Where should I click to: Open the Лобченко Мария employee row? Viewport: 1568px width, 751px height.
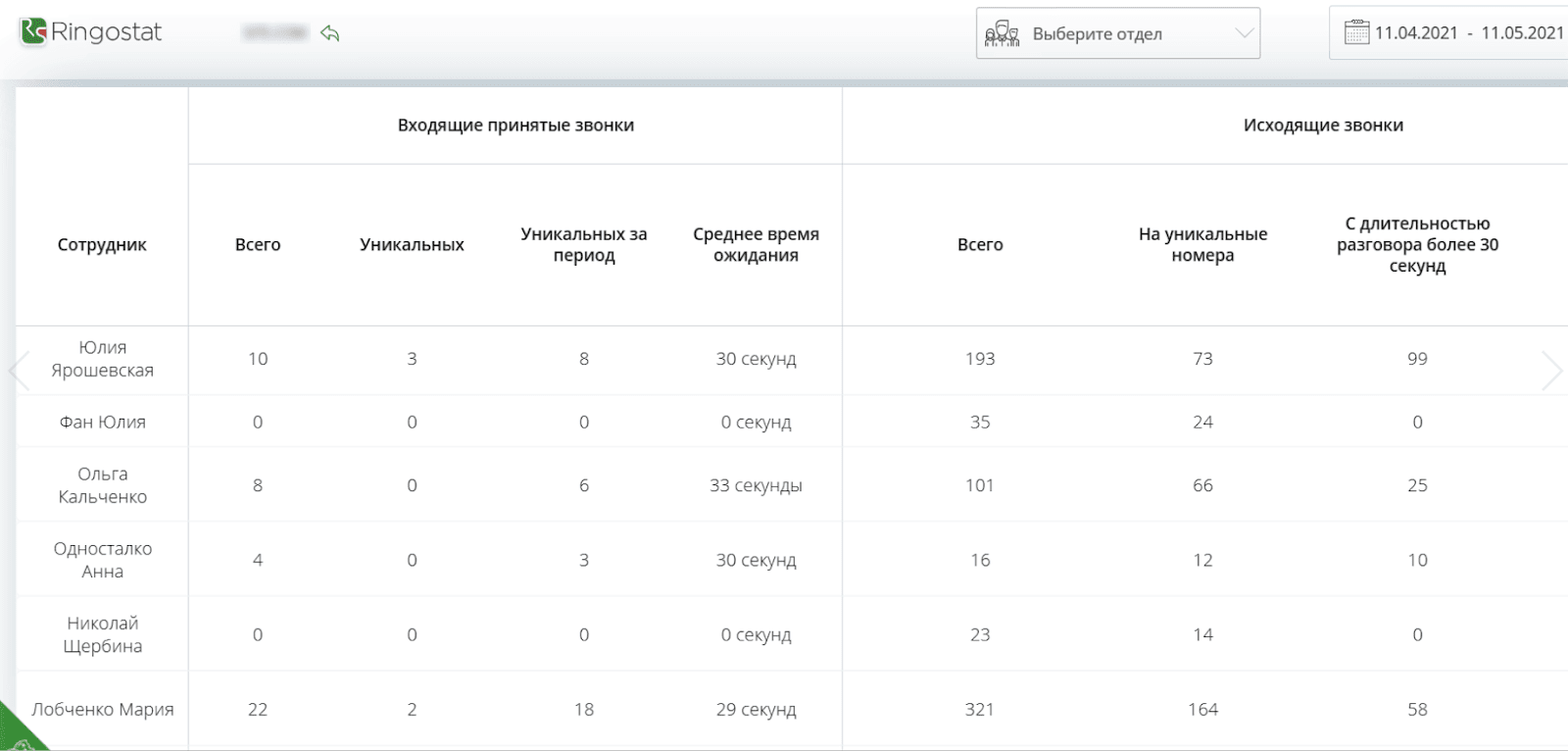point(102,710)
